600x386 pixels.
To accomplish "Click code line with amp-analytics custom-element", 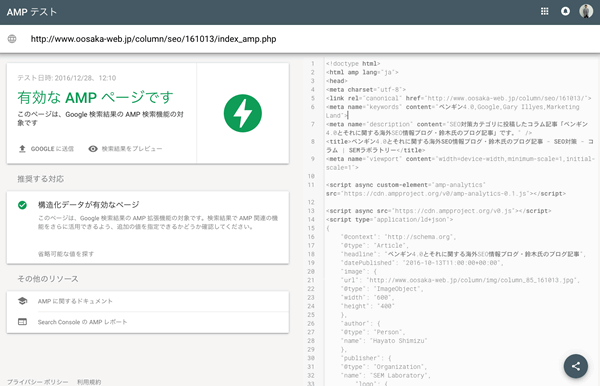I will click(x=445, y=189).
